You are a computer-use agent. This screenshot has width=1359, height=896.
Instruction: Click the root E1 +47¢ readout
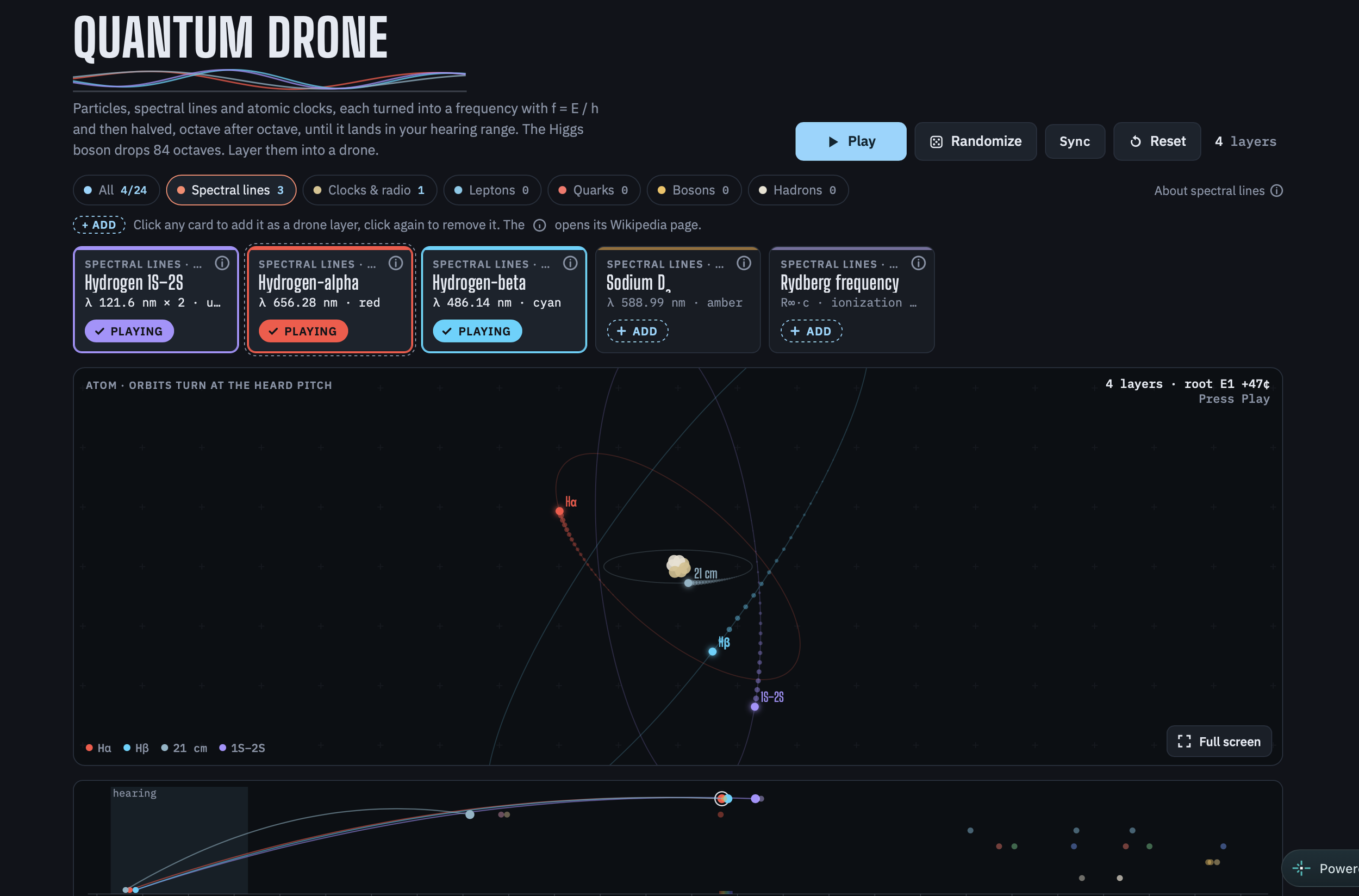pos(1226,384)
